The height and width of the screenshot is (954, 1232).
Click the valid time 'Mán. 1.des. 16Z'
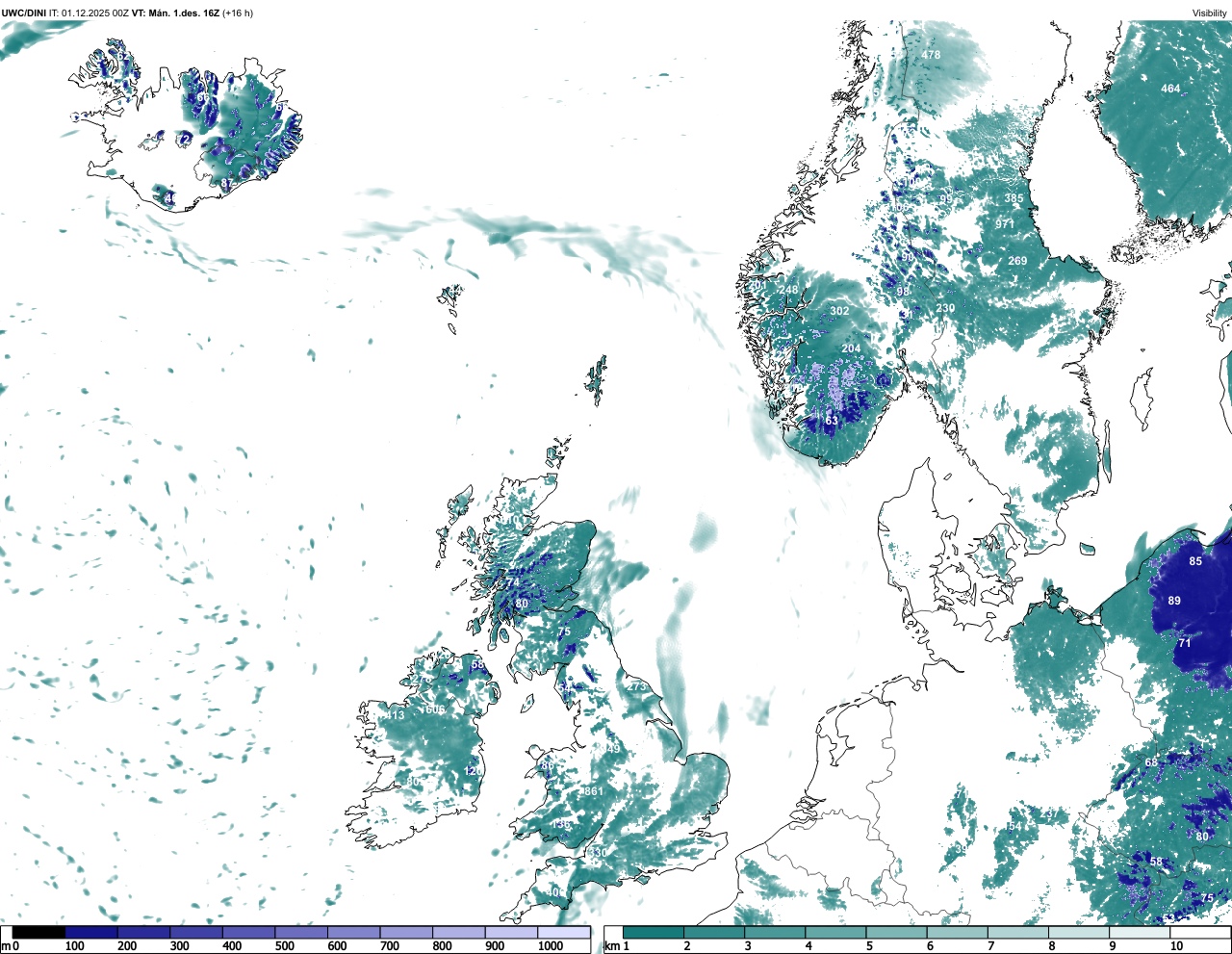tap(185, 13)
